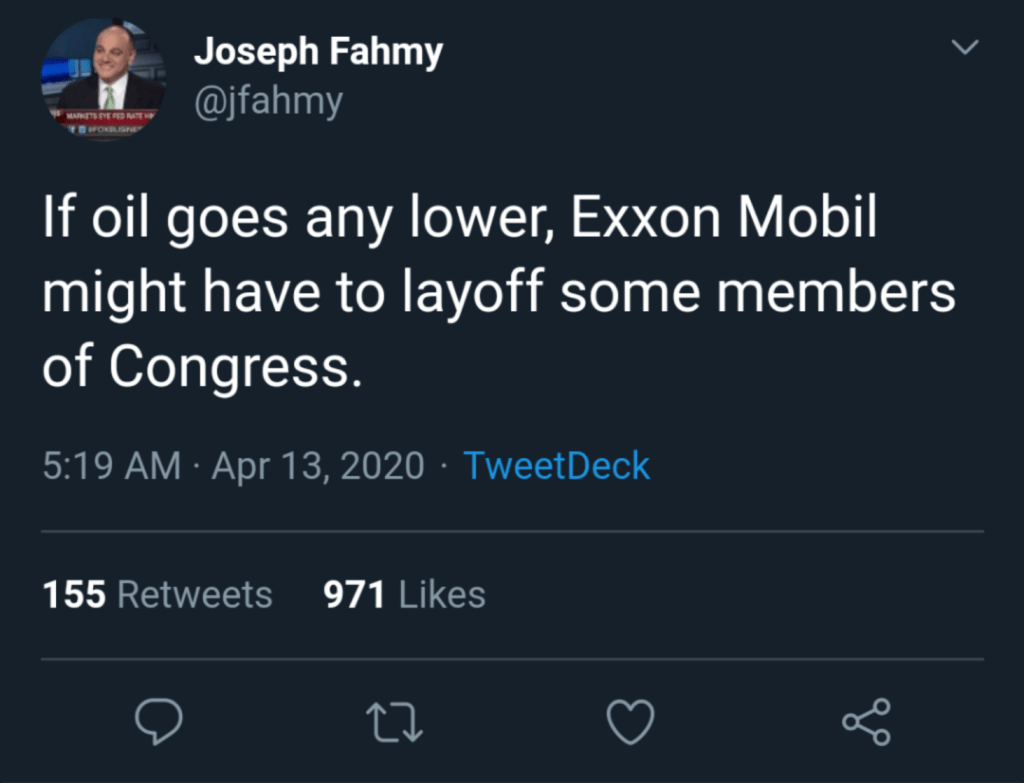Like the tweet with the heart icon
This screenshot has height=783, width=1024.
(631, 721)
